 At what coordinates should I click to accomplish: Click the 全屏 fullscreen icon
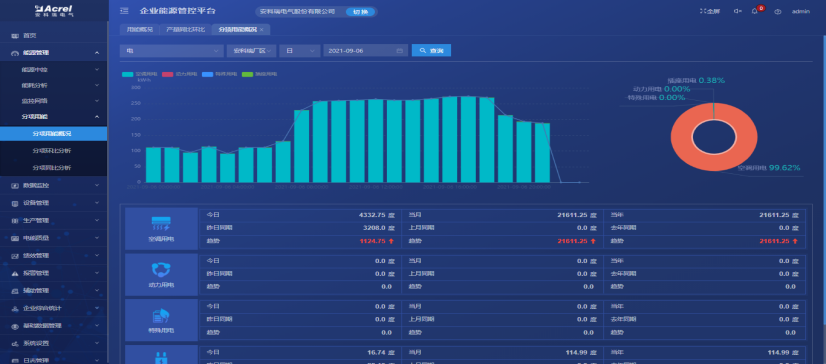tap(702, 11)
